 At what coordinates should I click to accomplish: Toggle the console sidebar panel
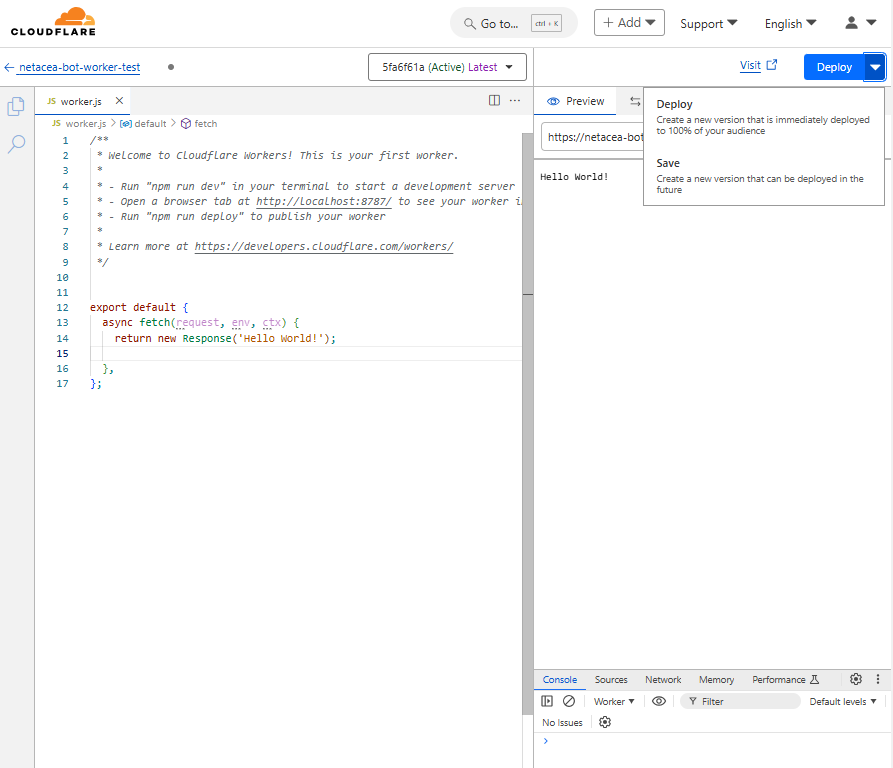548,701
